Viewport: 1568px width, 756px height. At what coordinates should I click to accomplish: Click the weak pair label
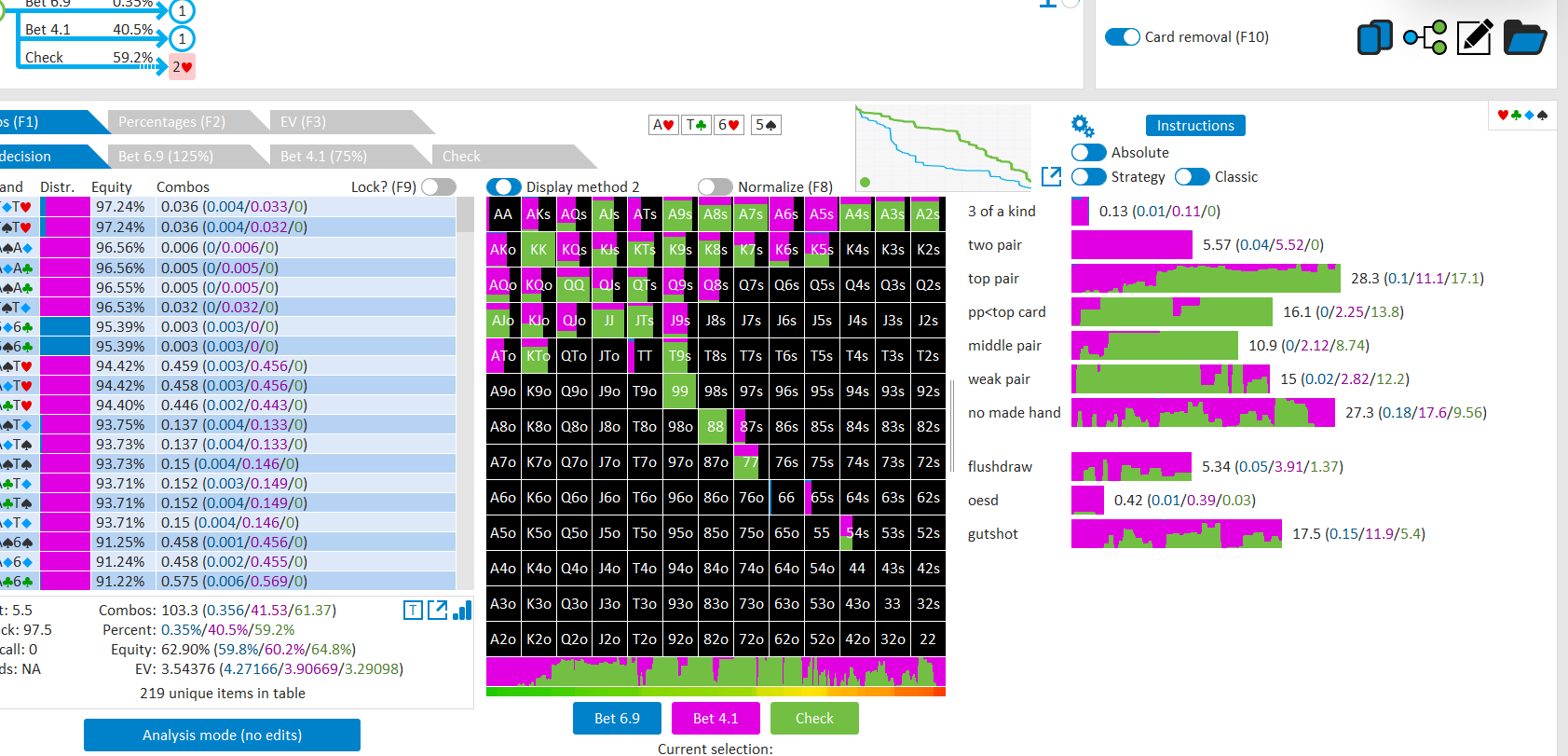click(x=999, y=379)
